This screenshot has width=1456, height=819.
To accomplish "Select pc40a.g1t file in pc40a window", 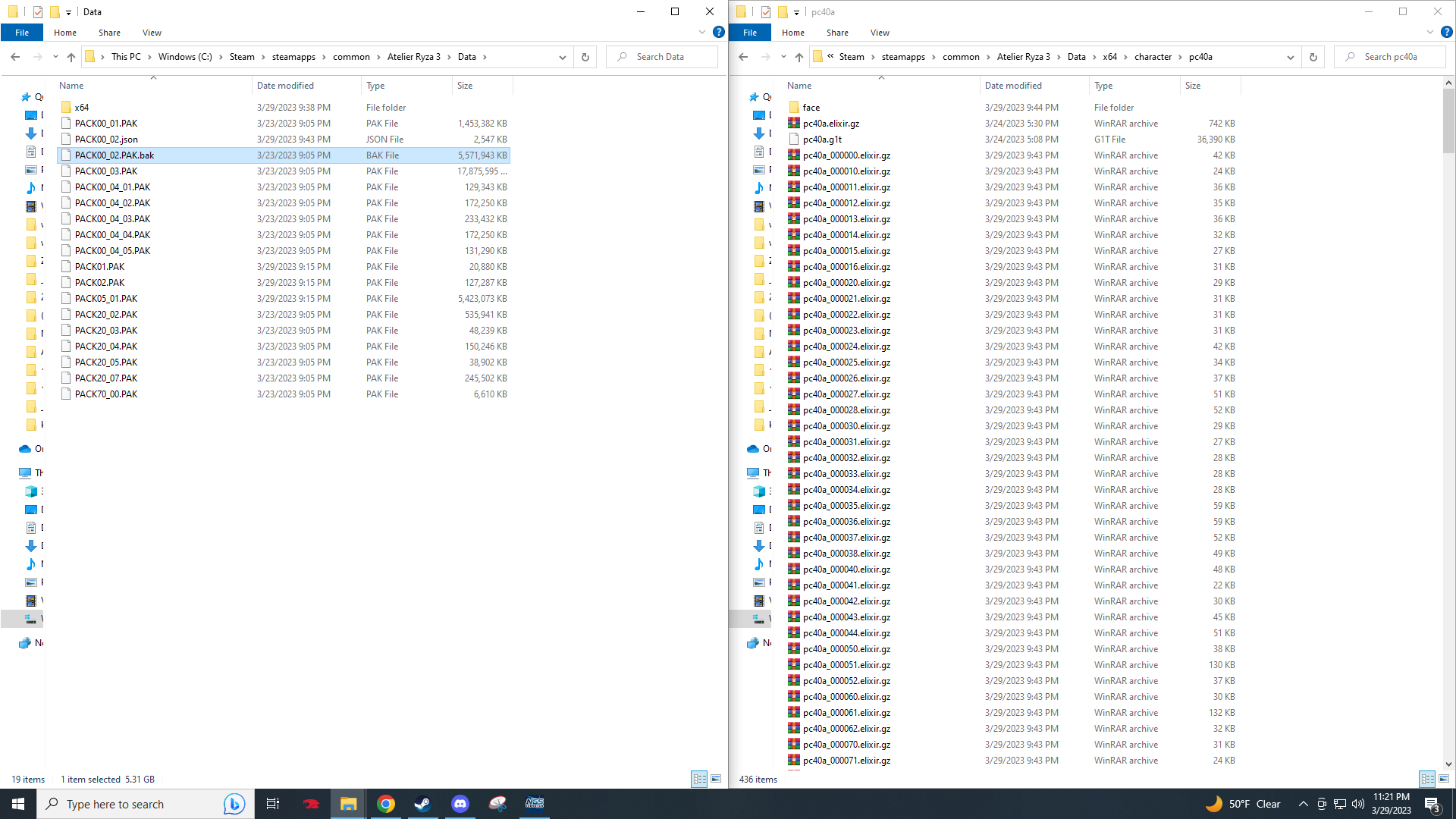I will [x=1012, y=140].
